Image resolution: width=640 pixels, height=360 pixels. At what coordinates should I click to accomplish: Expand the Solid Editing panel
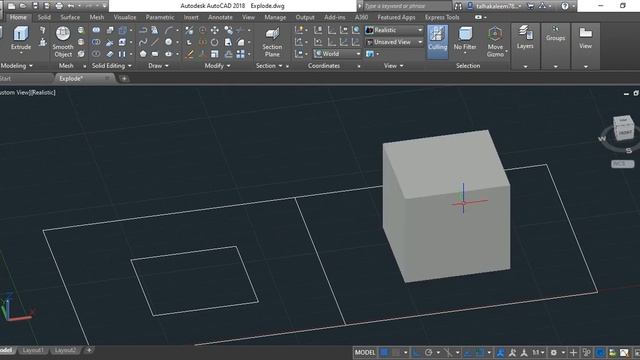point(111,66)
